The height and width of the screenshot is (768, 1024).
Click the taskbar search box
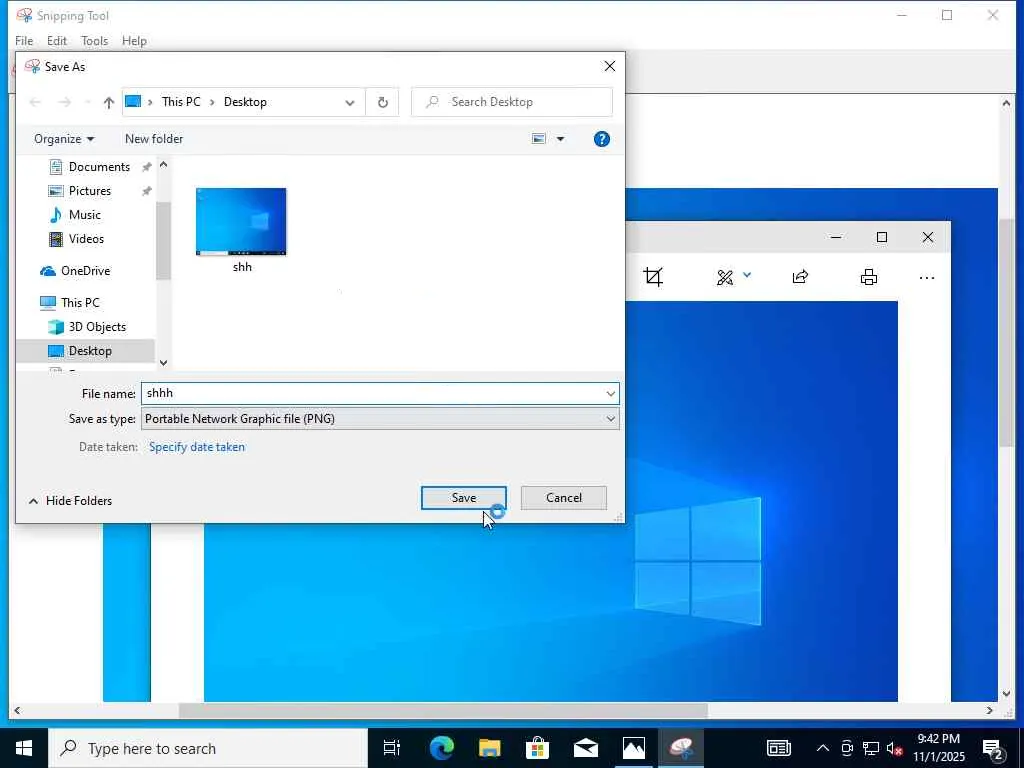click(x=208, y=748)
